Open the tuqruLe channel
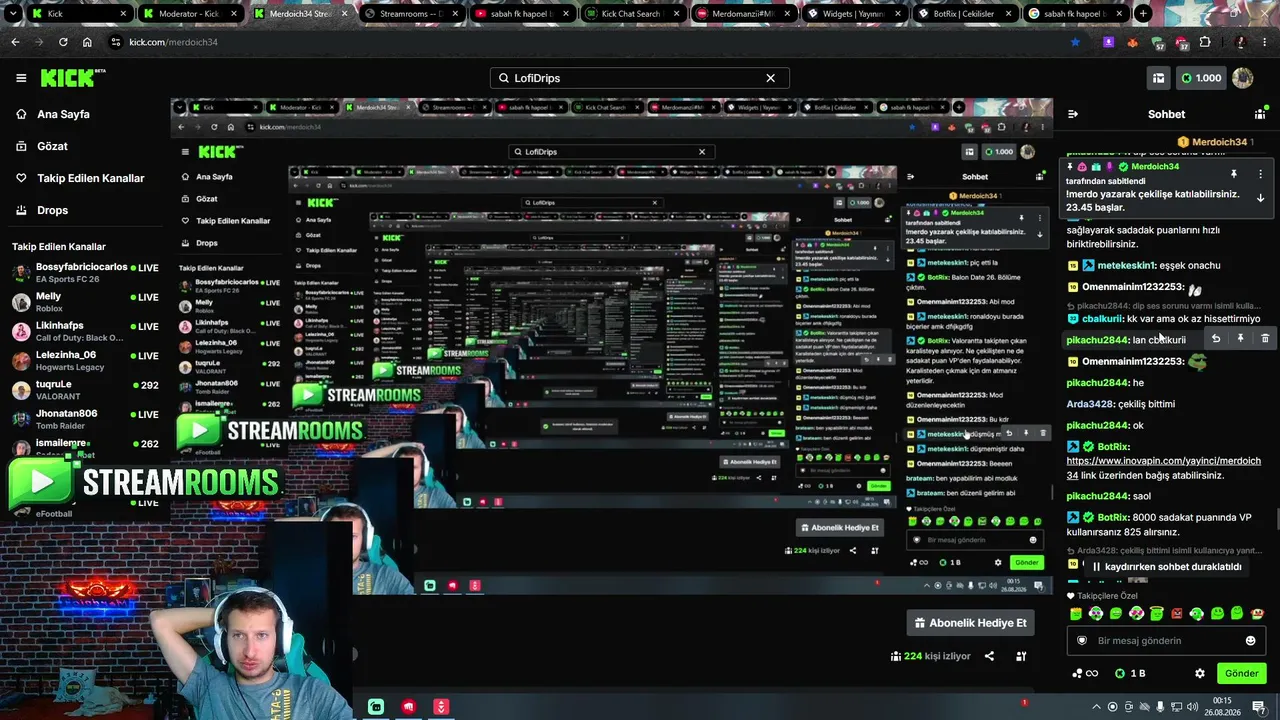Image resolution: width=1280 pixels, height=720 pixels. tap(85, 389)
